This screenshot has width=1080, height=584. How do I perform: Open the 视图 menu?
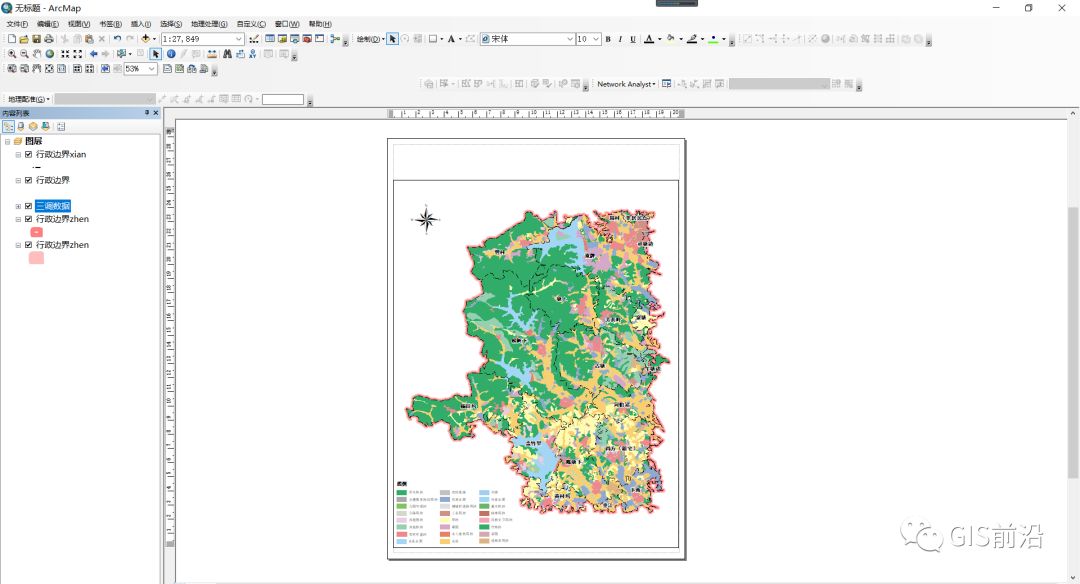[x=79, y=24]
